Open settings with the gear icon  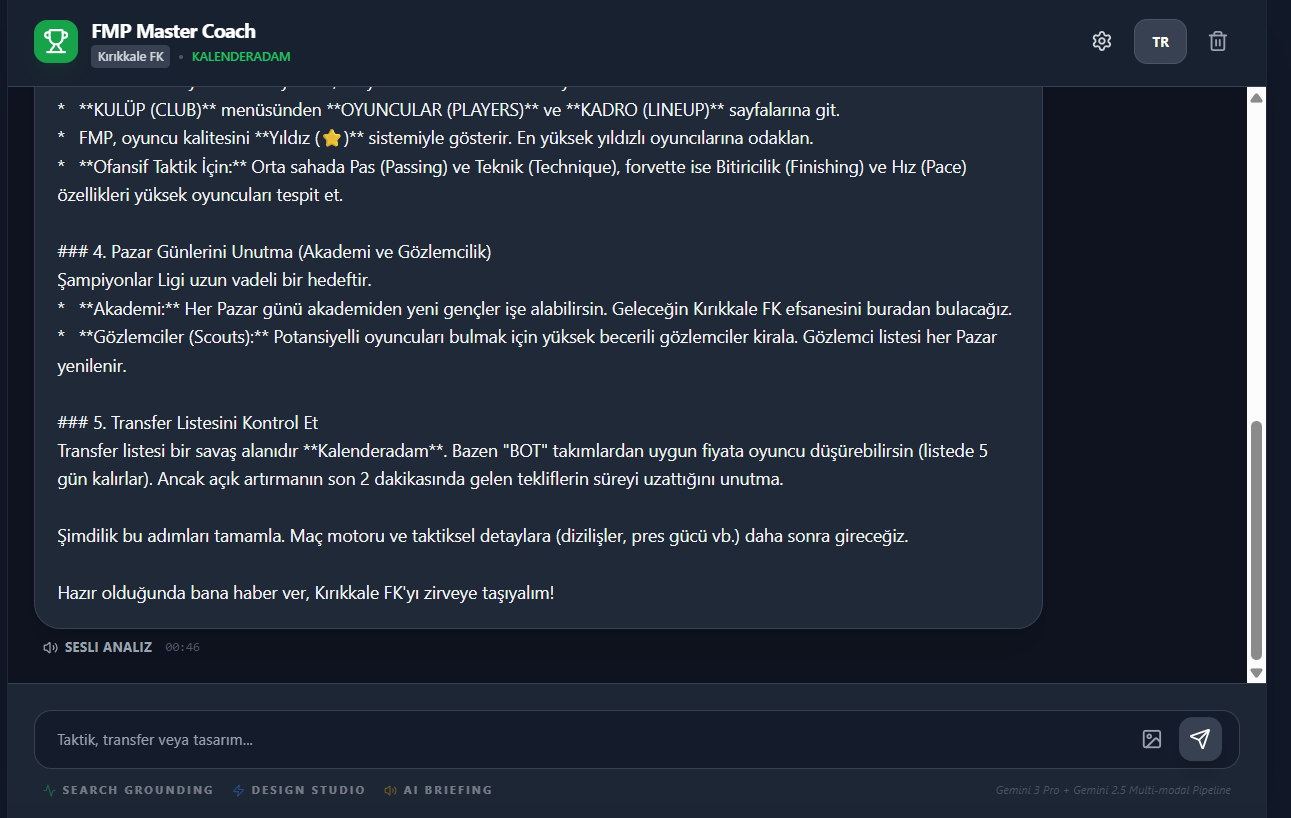click(x=1102, y=41)
